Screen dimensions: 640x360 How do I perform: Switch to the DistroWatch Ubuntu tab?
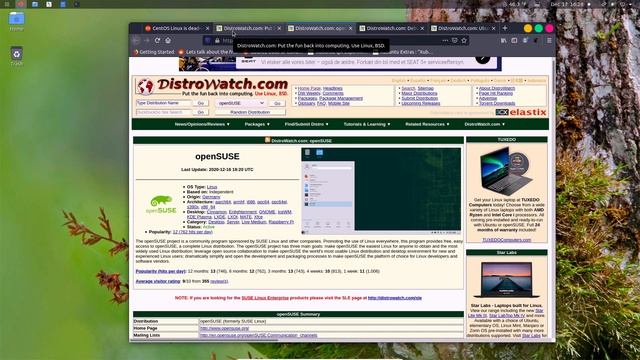click(x=463, y=28)
